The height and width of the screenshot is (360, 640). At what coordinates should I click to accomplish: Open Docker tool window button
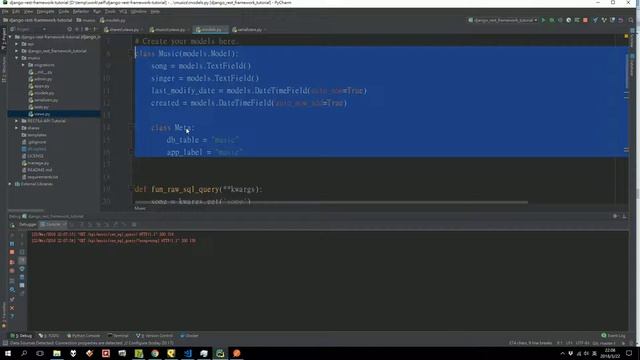[189, 336]
